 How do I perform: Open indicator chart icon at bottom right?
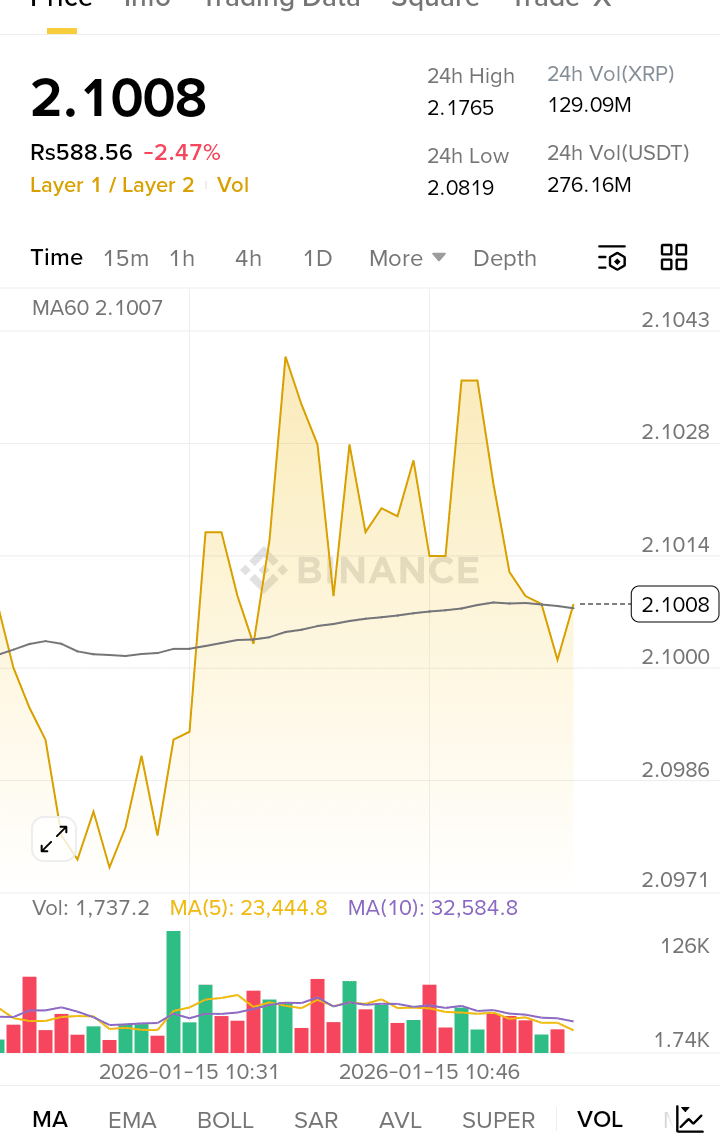pyautogui.click(x=690, y=1119)
